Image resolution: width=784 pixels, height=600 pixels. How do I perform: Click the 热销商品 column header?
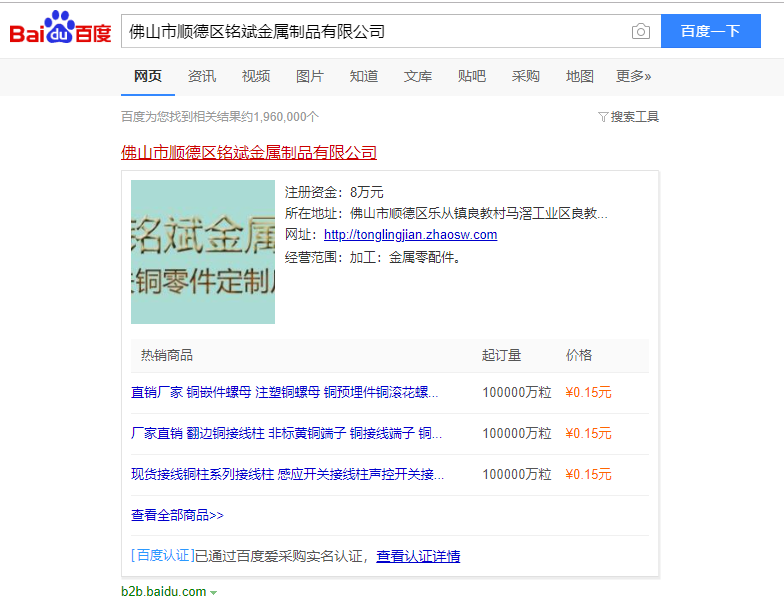167,356
